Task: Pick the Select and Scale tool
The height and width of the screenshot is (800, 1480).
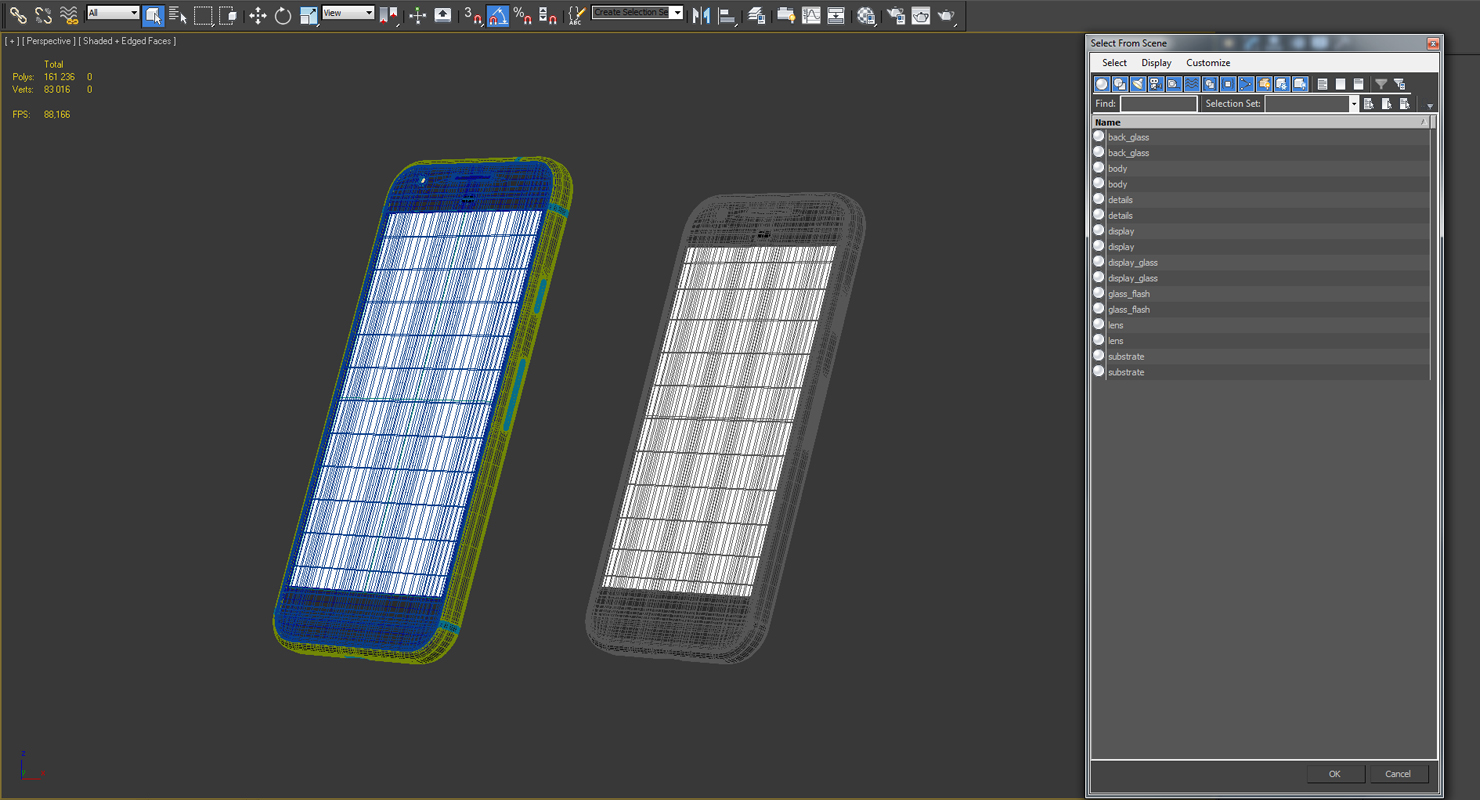Action: point(308,15)
